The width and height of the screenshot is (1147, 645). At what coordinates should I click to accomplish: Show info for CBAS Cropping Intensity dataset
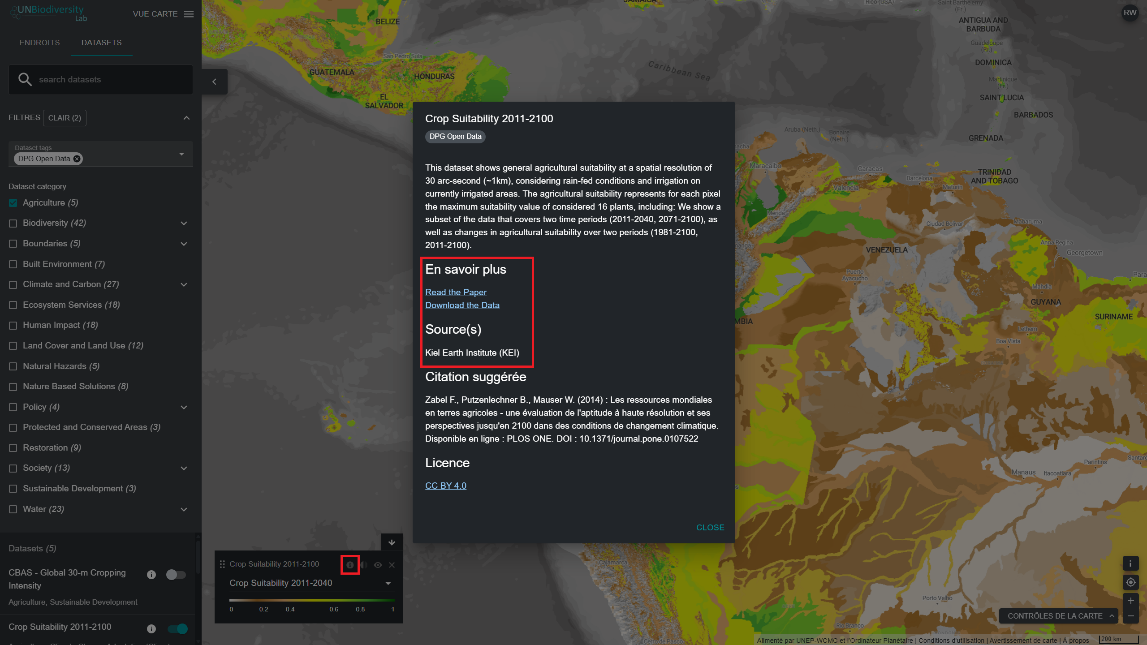coord(151,574)
